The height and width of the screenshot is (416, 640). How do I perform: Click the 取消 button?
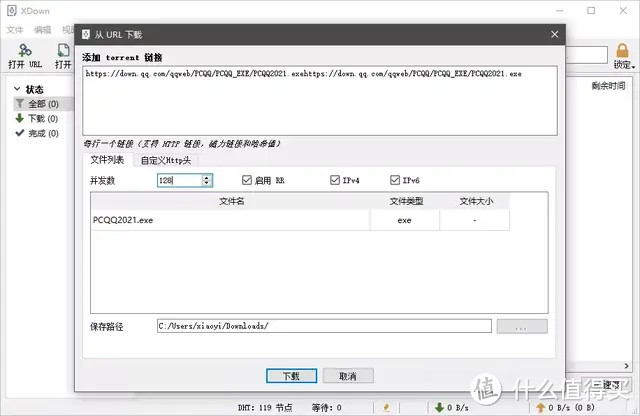(348, 376)
